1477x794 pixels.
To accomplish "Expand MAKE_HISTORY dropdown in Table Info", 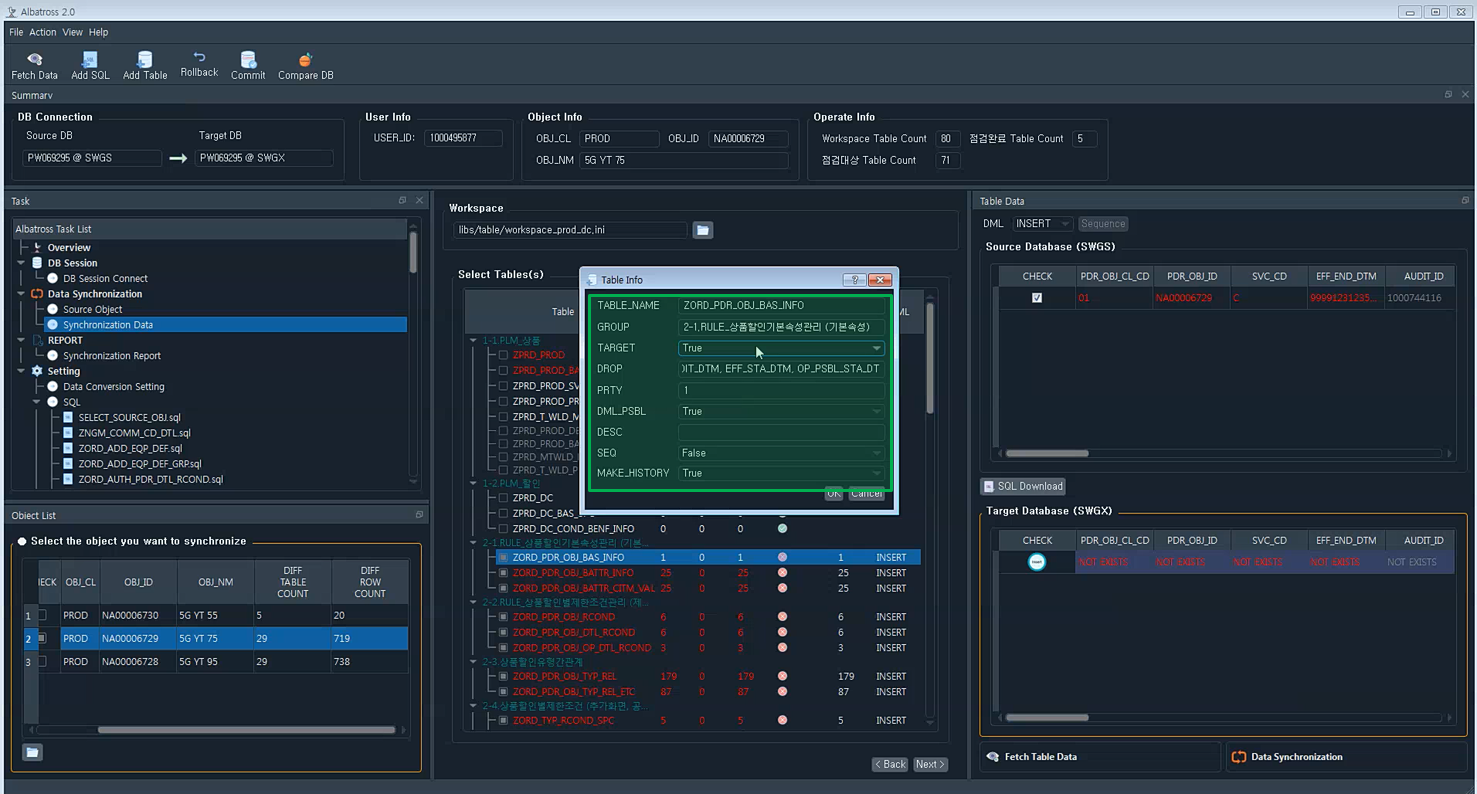I will coord(782,473).
